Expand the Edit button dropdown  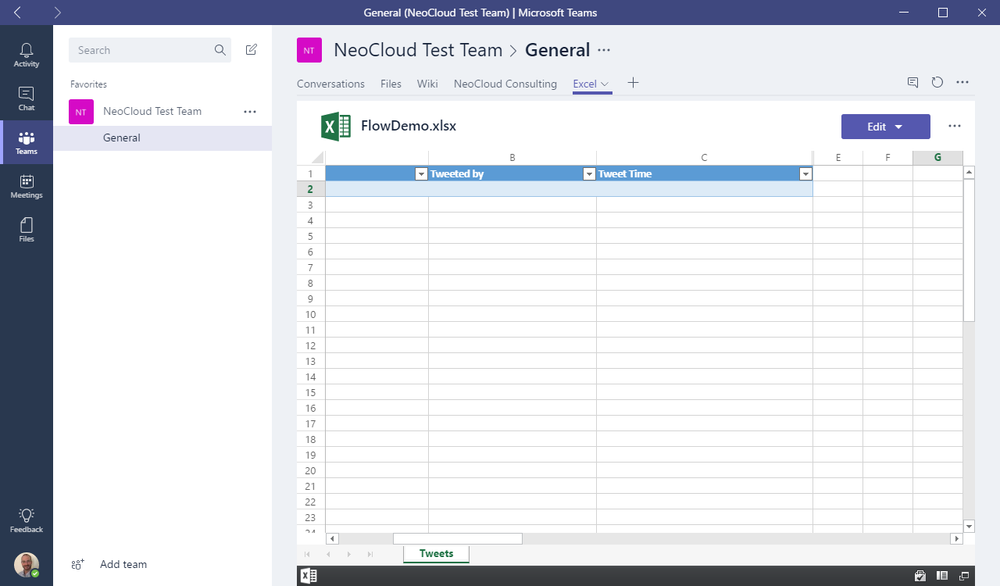pyautogui.click(x=899, y=127)
